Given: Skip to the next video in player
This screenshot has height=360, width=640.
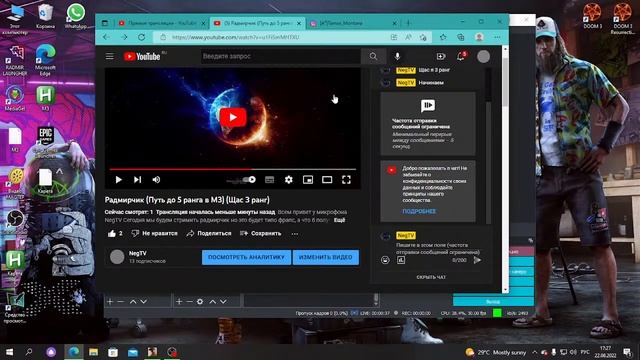Looking at the screenshot, I should point(138,180).
